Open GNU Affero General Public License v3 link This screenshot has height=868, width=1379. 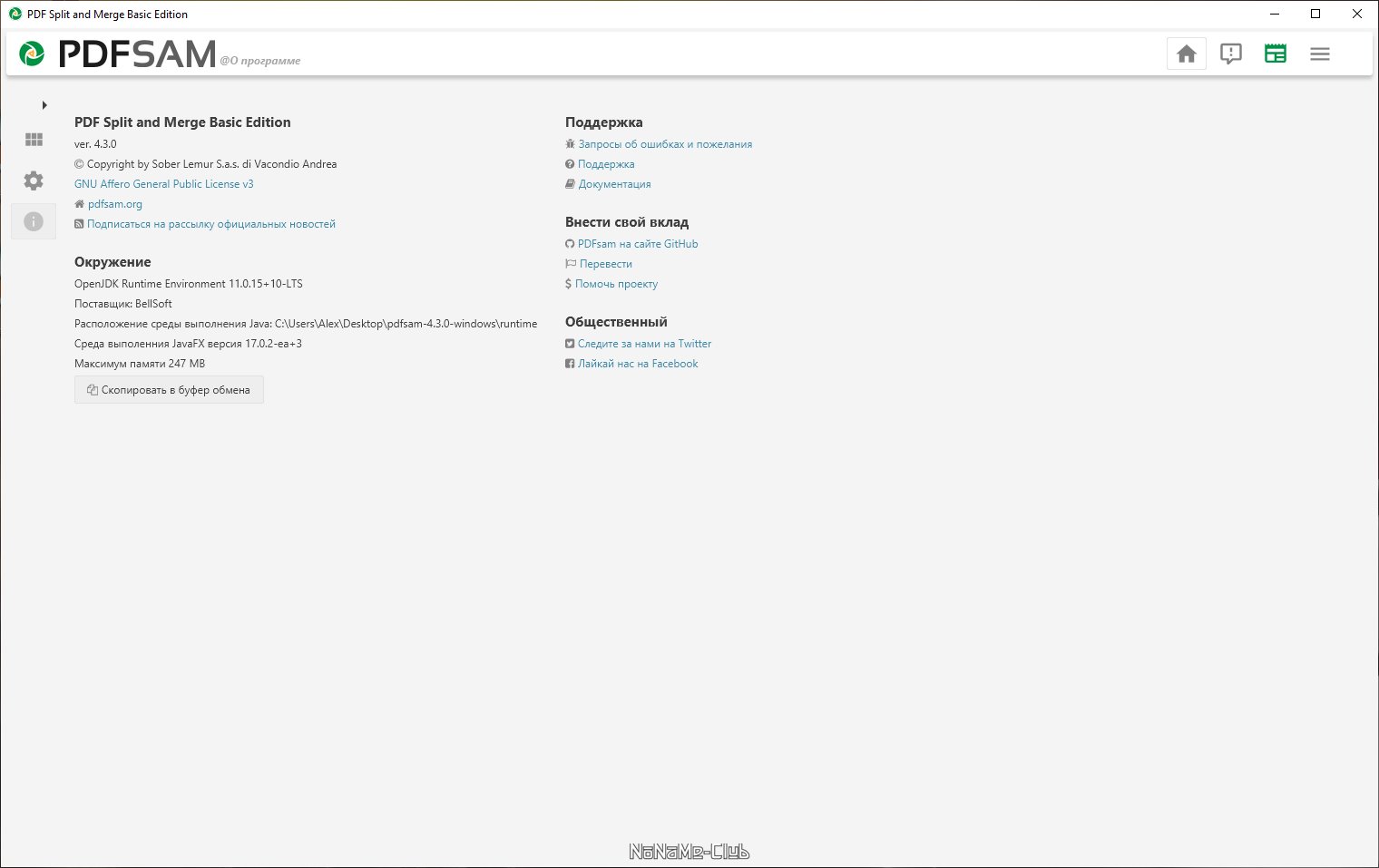(164, 184)
